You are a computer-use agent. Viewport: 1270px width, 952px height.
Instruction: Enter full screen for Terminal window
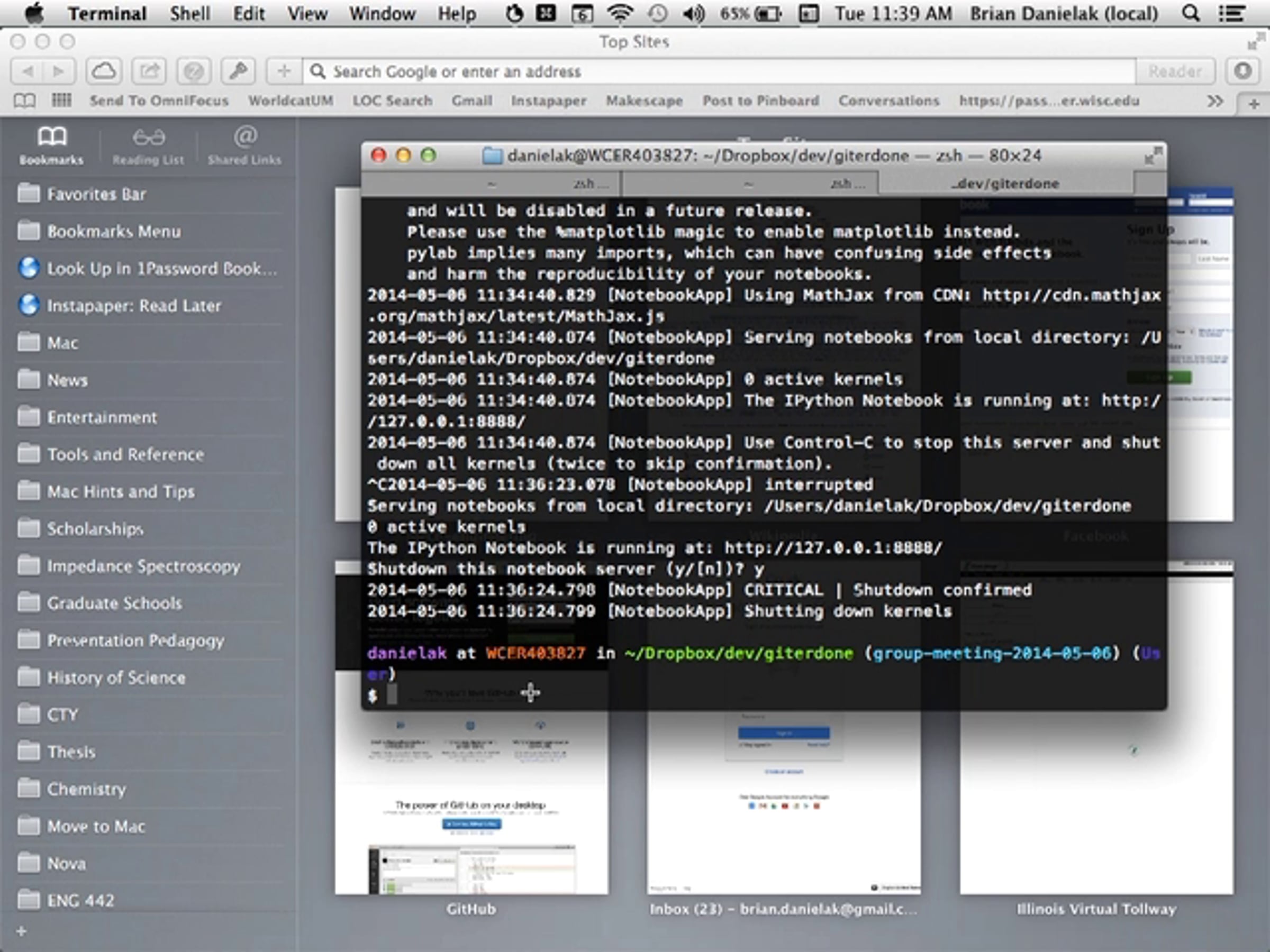1153,155
